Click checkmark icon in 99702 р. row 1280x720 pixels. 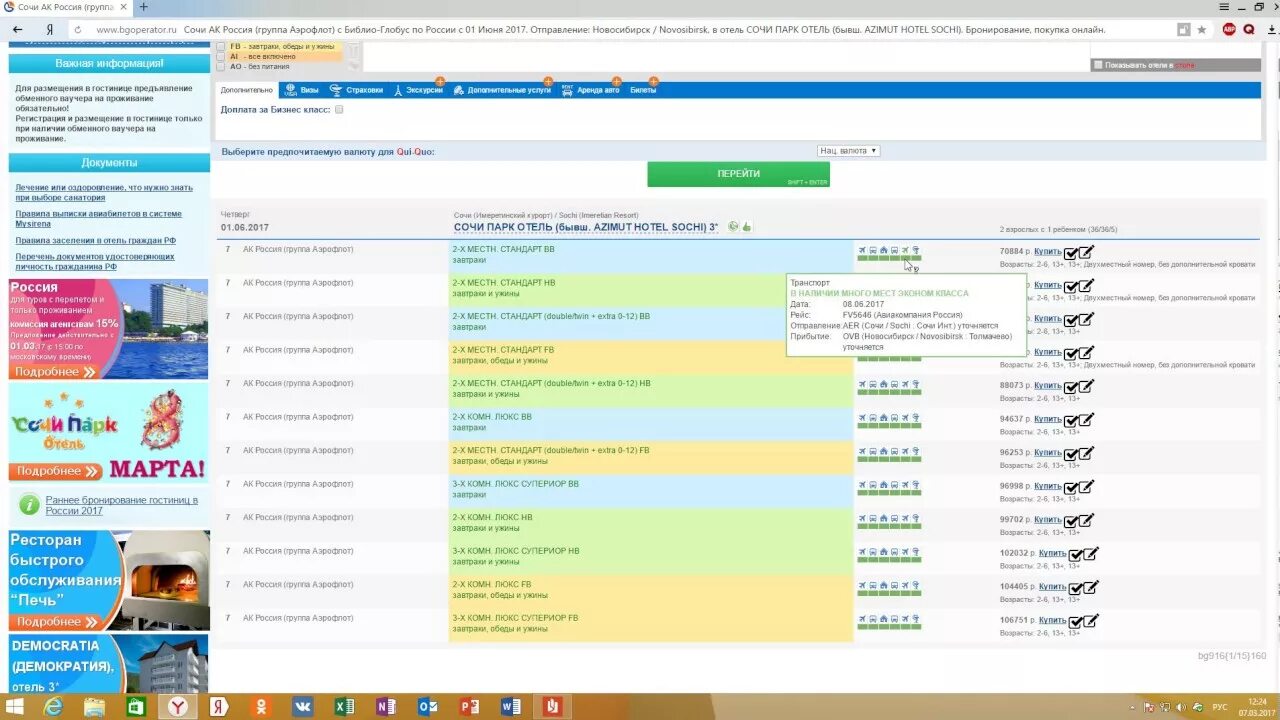(x=1071, y=521)
